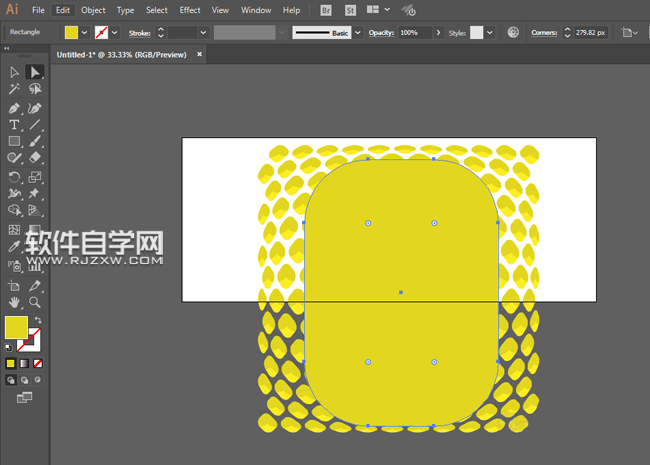Select the Selection tool (black arrow)
Viewport: 650px width, 465px height.
15,72
